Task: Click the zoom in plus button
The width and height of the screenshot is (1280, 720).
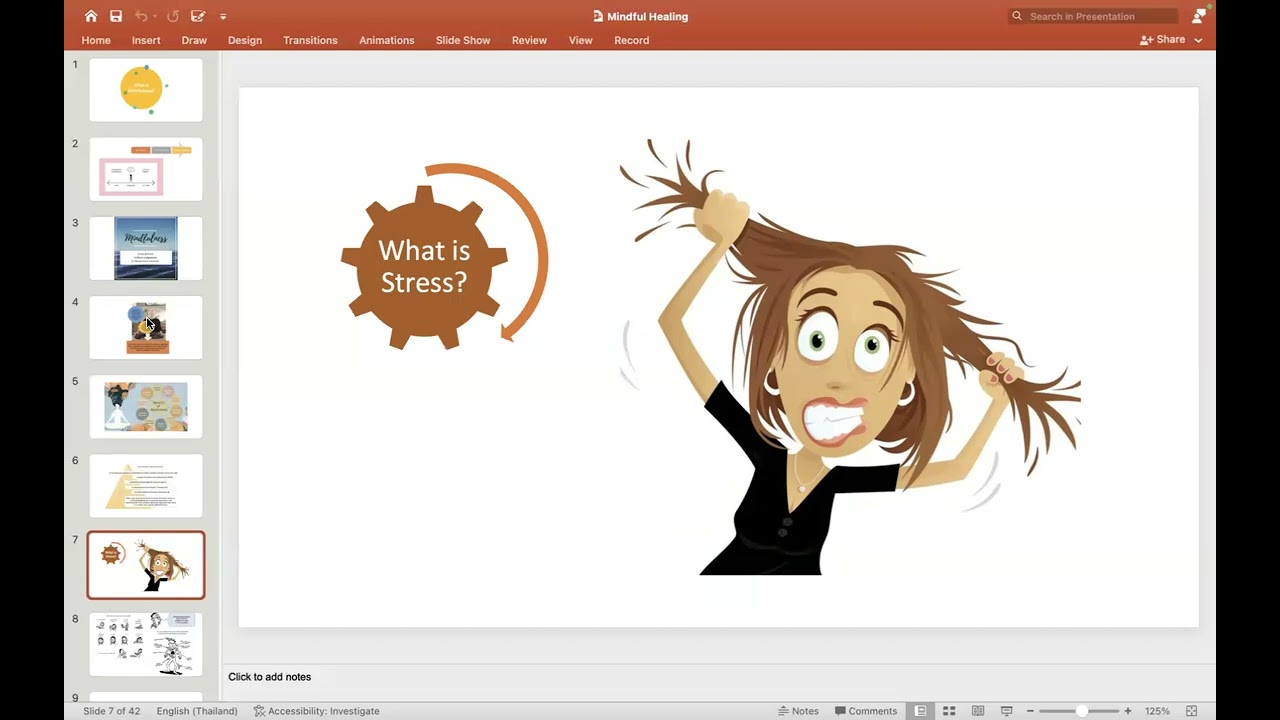Action: point(1128,711)
